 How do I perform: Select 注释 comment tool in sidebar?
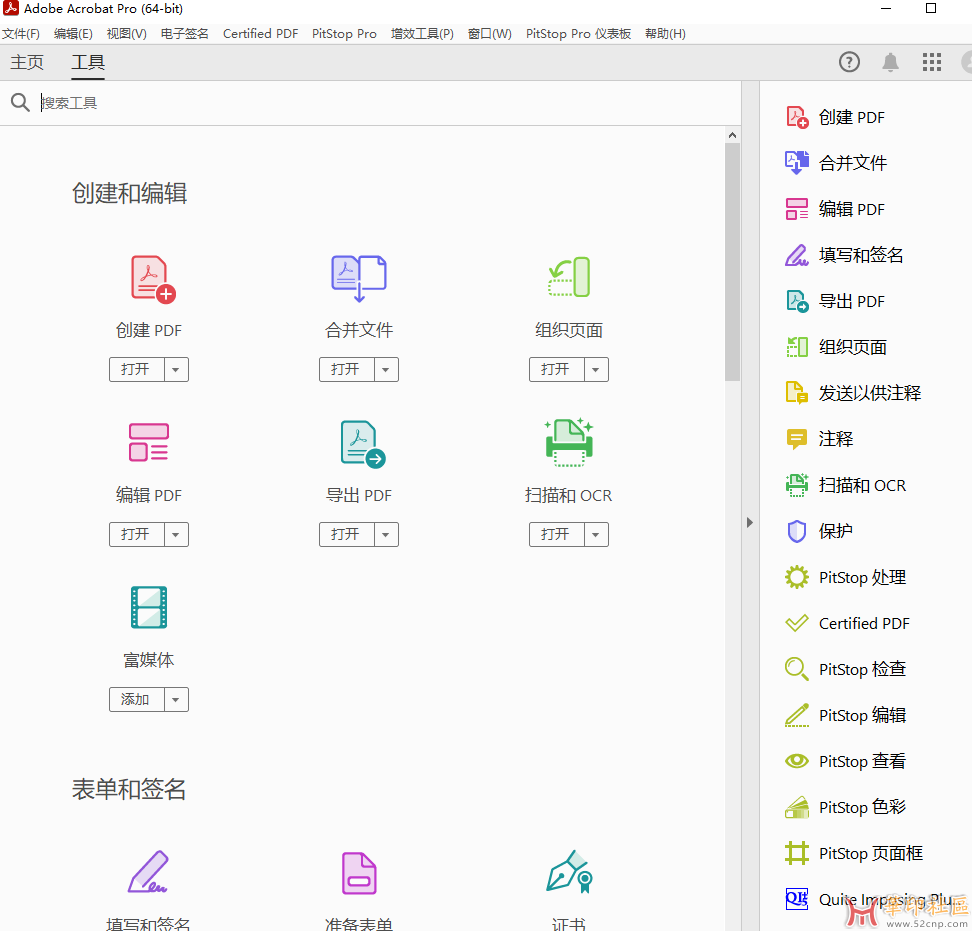tap(819, 439)
